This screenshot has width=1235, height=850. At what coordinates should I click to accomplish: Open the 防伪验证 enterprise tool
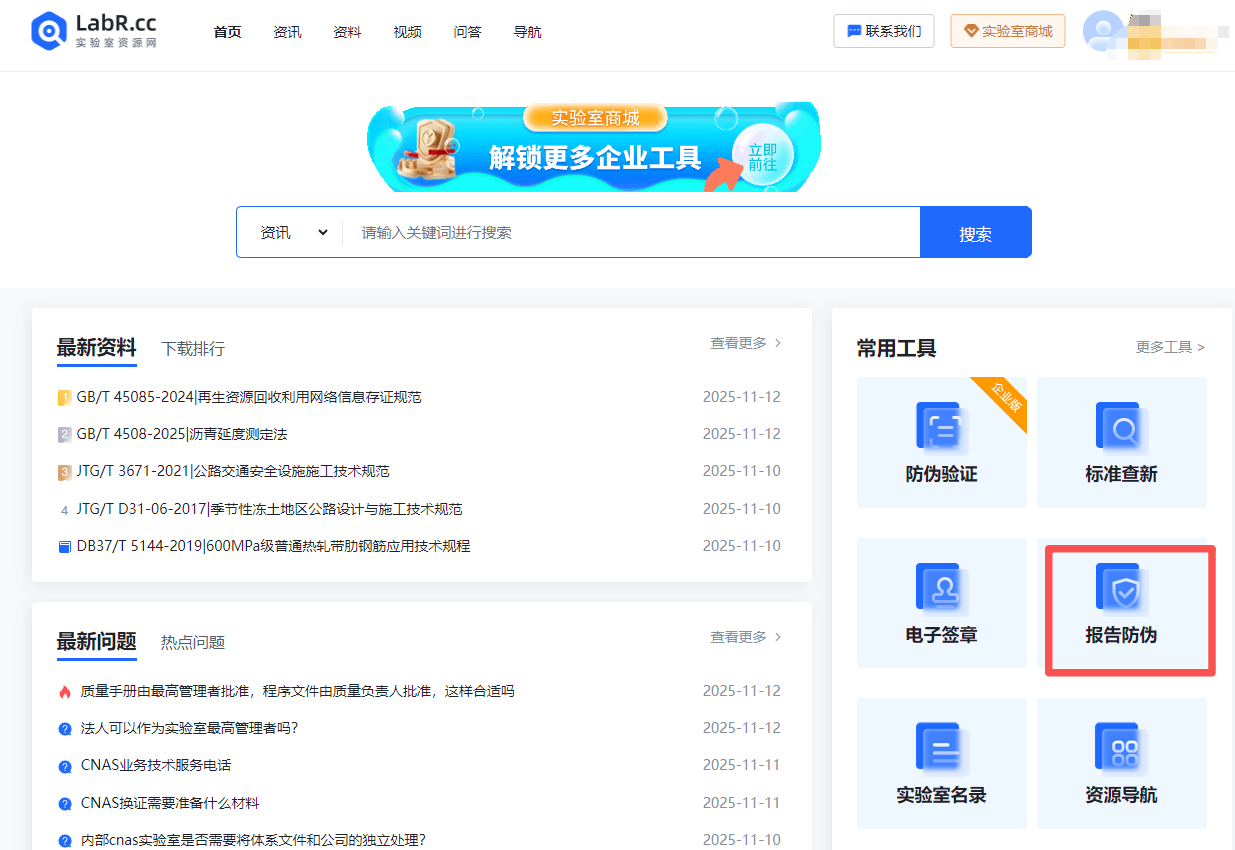(940, 442)
